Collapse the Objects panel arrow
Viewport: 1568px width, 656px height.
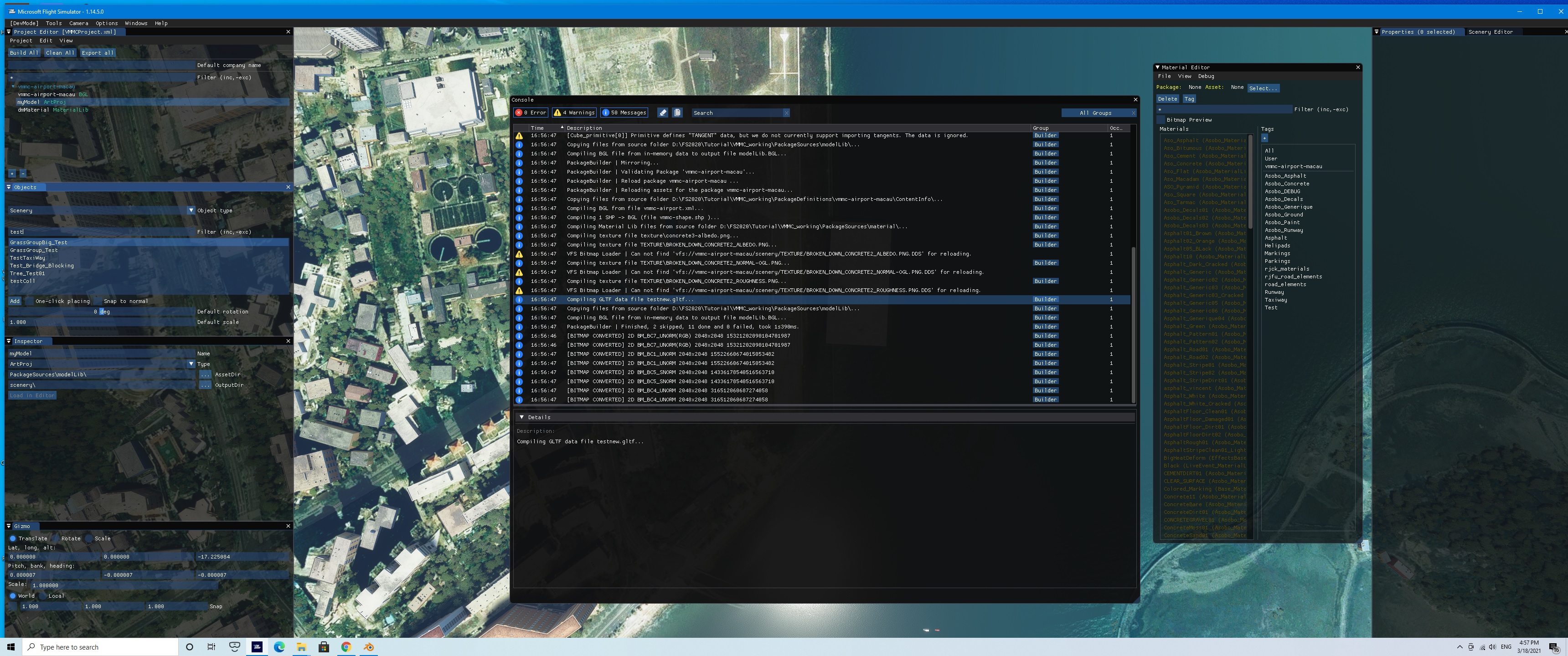(9, 187)
